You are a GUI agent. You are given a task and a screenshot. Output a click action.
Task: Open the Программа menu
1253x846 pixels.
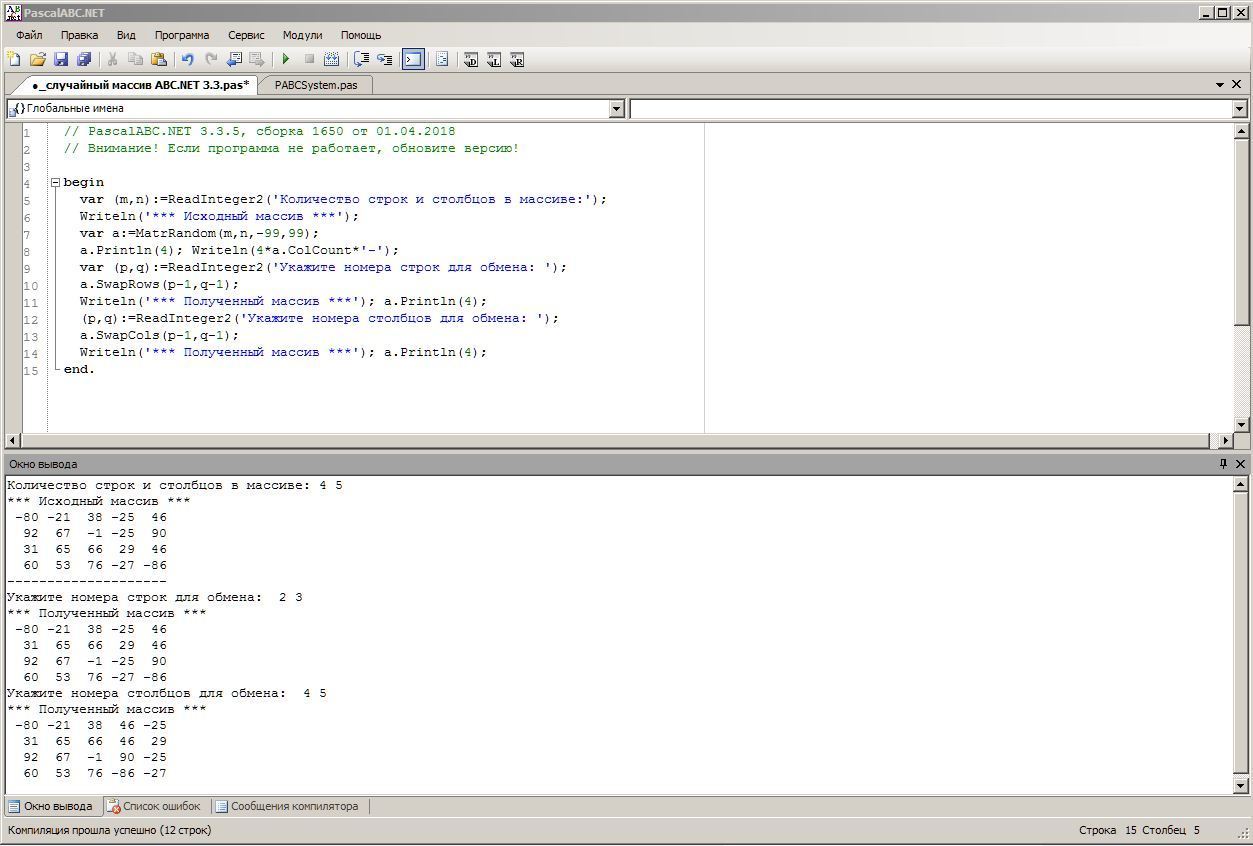[x=182, y=35]
